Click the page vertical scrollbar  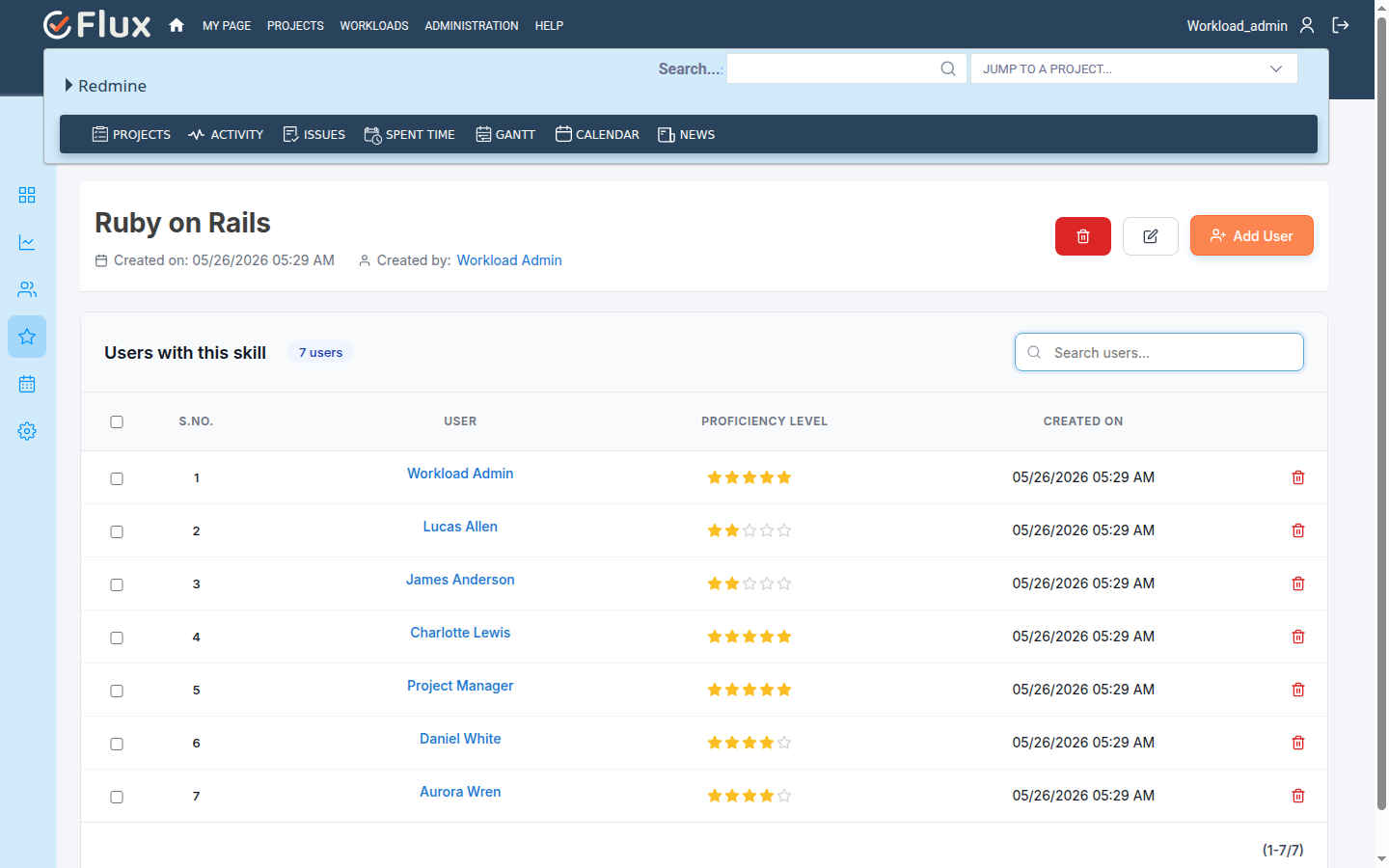(x=1381, y=413)
